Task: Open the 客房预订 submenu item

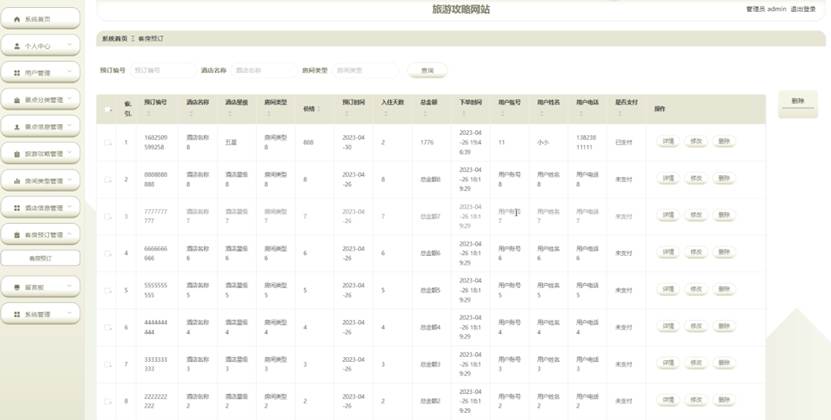Action: click(40, 258)
